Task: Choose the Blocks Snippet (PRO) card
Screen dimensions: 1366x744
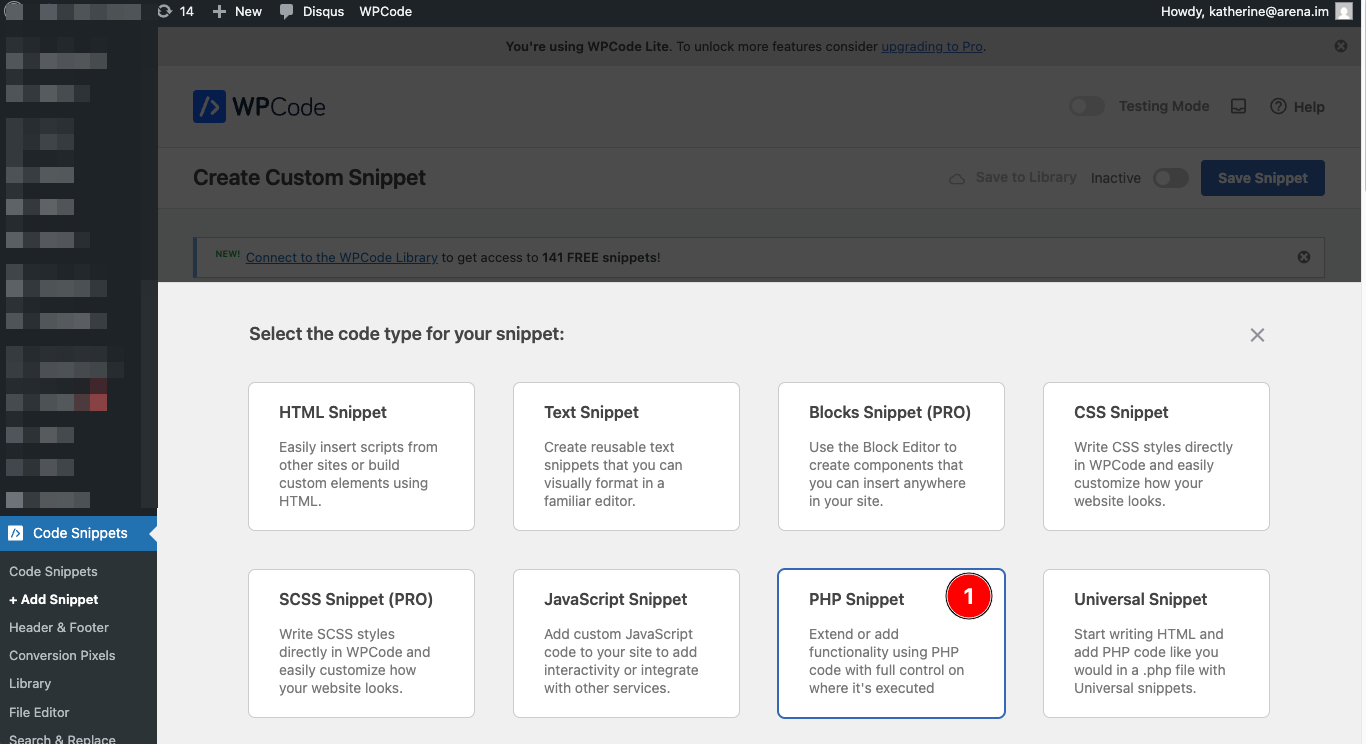Action: (891, 456)
